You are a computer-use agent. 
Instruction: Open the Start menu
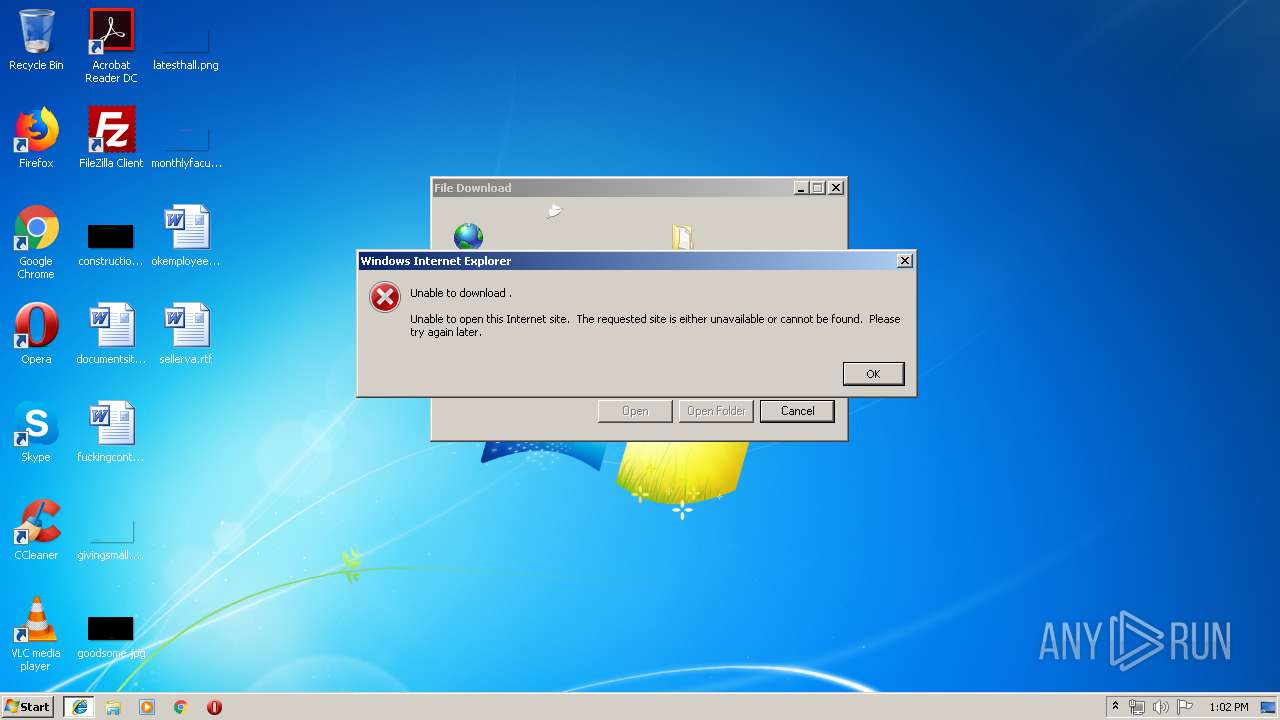coord(28,707)
